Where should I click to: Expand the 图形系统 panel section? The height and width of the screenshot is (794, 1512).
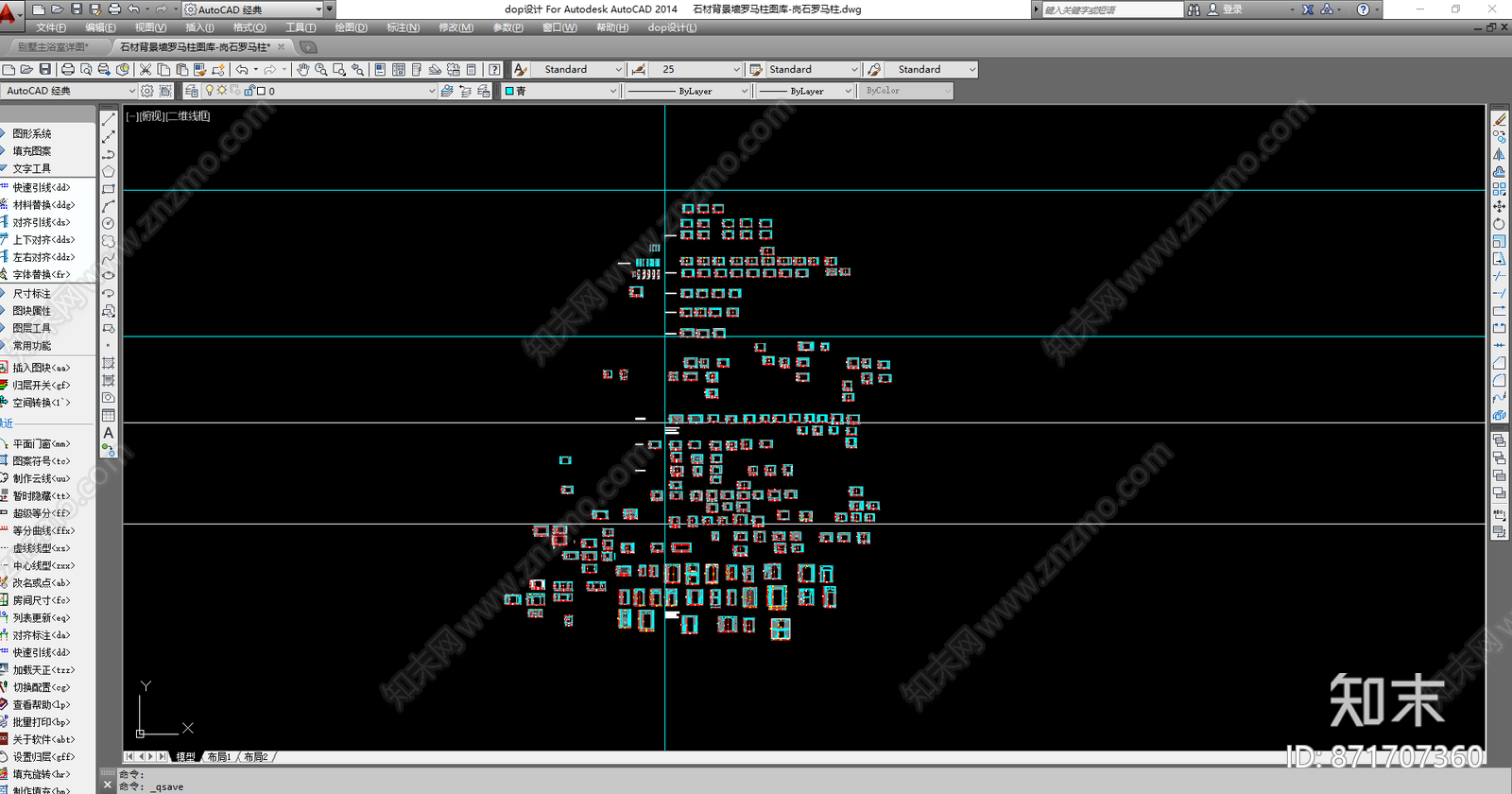coord(32,134)
